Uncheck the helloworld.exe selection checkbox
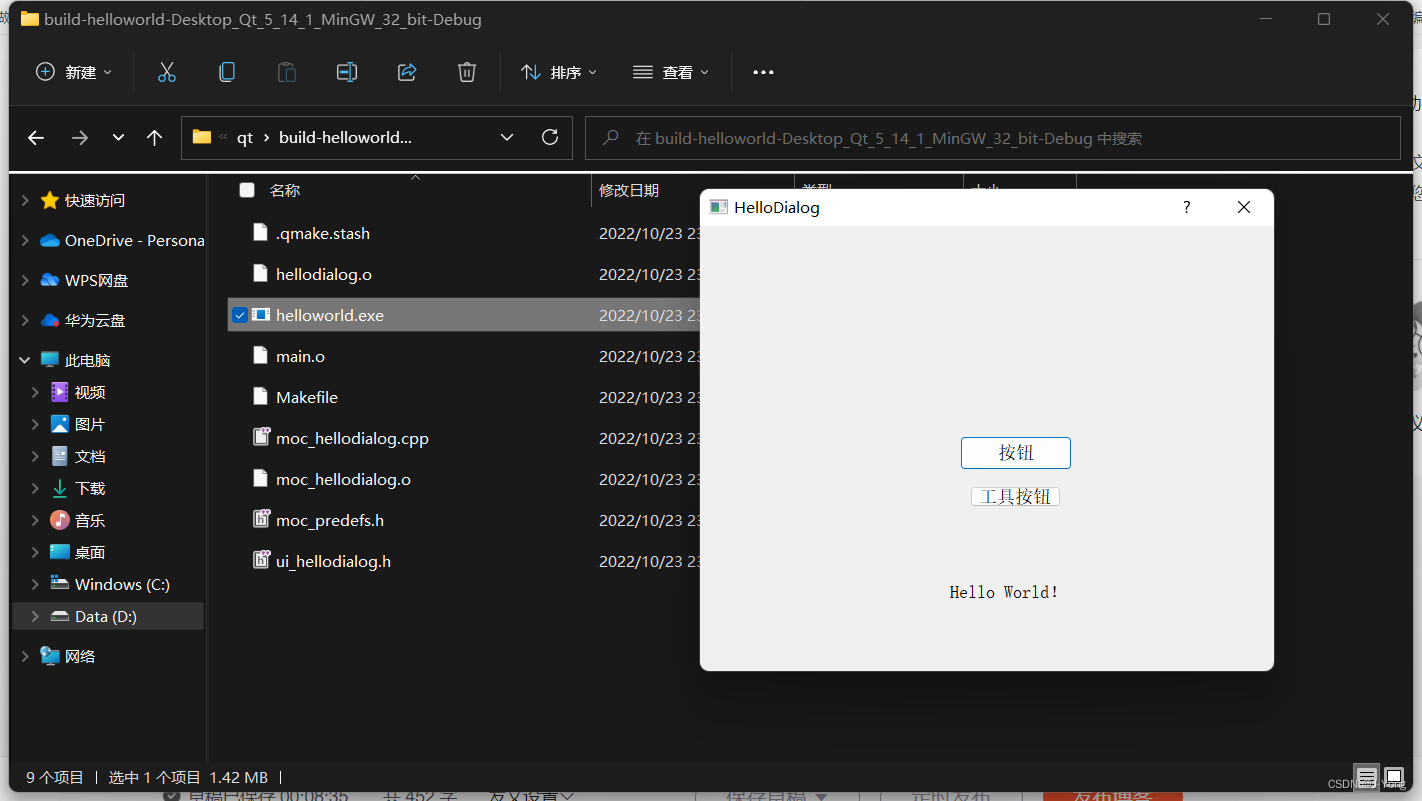This screenshot has height=801, width=1422. coord(239,314)
